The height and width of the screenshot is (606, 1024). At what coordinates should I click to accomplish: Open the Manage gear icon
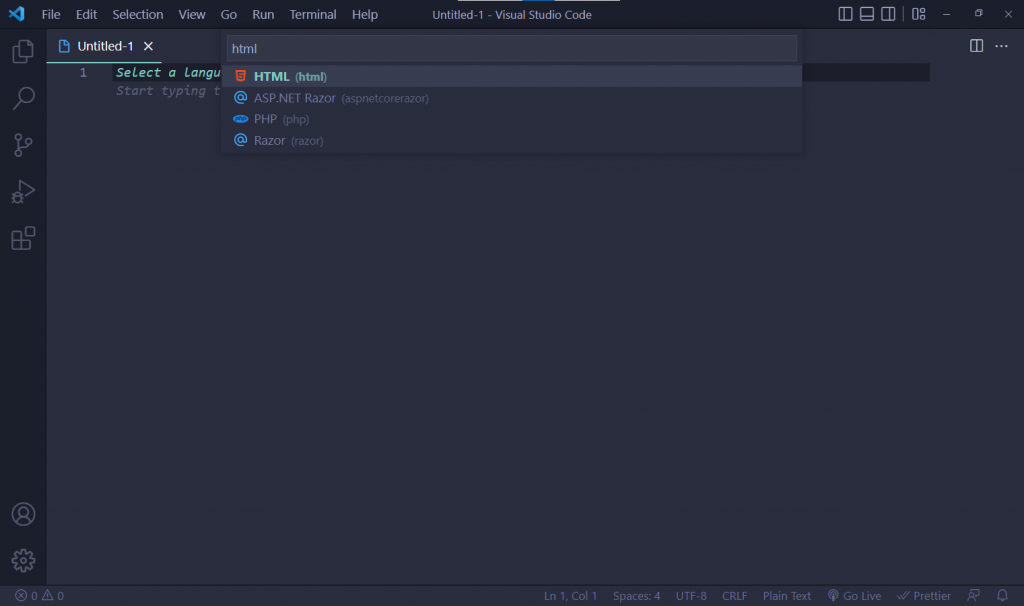[x=23, y=560]
